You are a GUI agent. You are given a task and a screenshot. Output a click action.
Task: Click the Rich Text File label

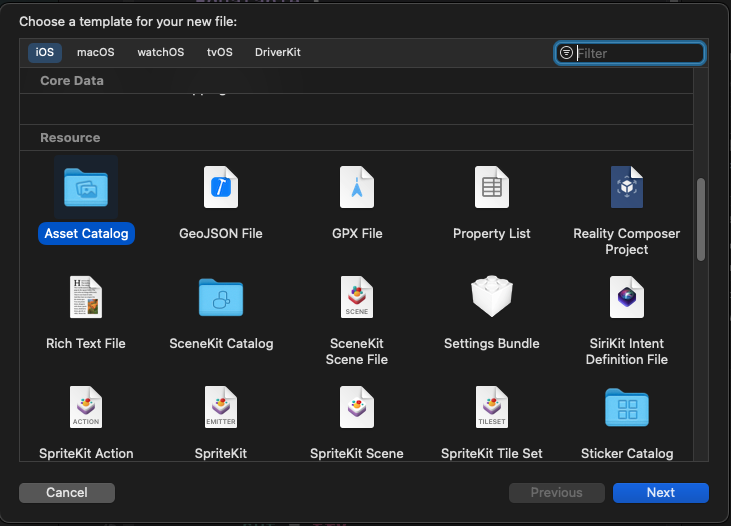point(86,343)
